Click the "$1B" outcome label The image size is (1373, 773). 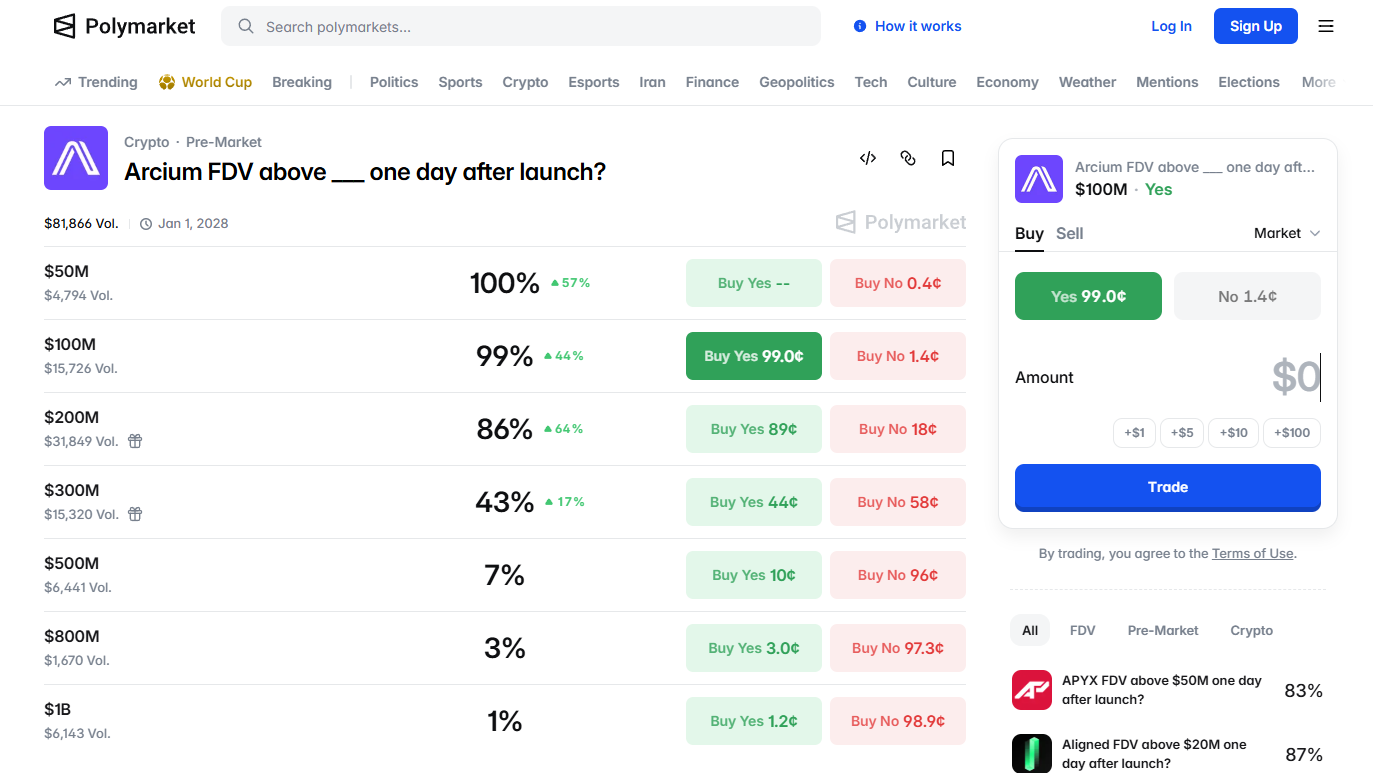point(57,709)
